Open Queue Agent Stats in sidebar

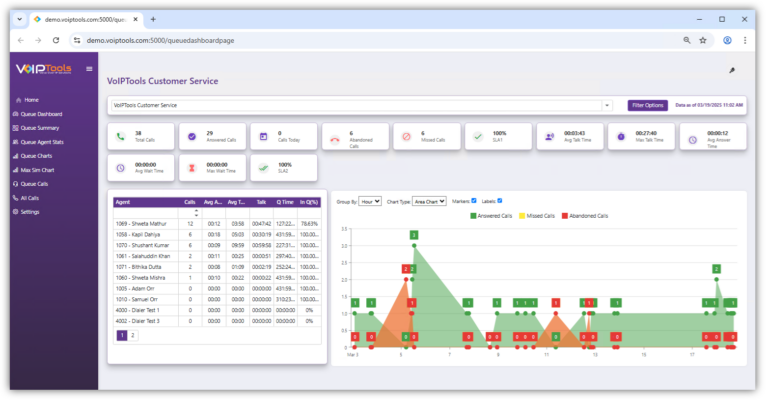(x=45, y=142)
